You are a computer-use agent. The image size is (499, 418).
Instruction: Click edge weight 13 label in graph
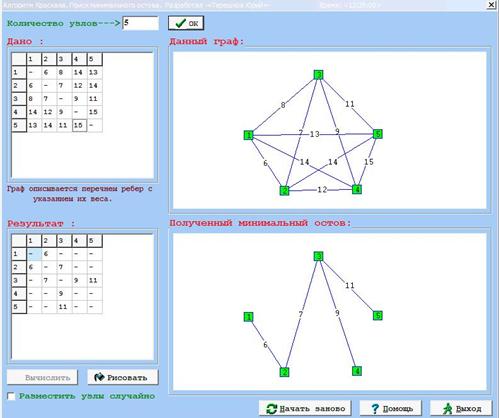tap(314, 134)
